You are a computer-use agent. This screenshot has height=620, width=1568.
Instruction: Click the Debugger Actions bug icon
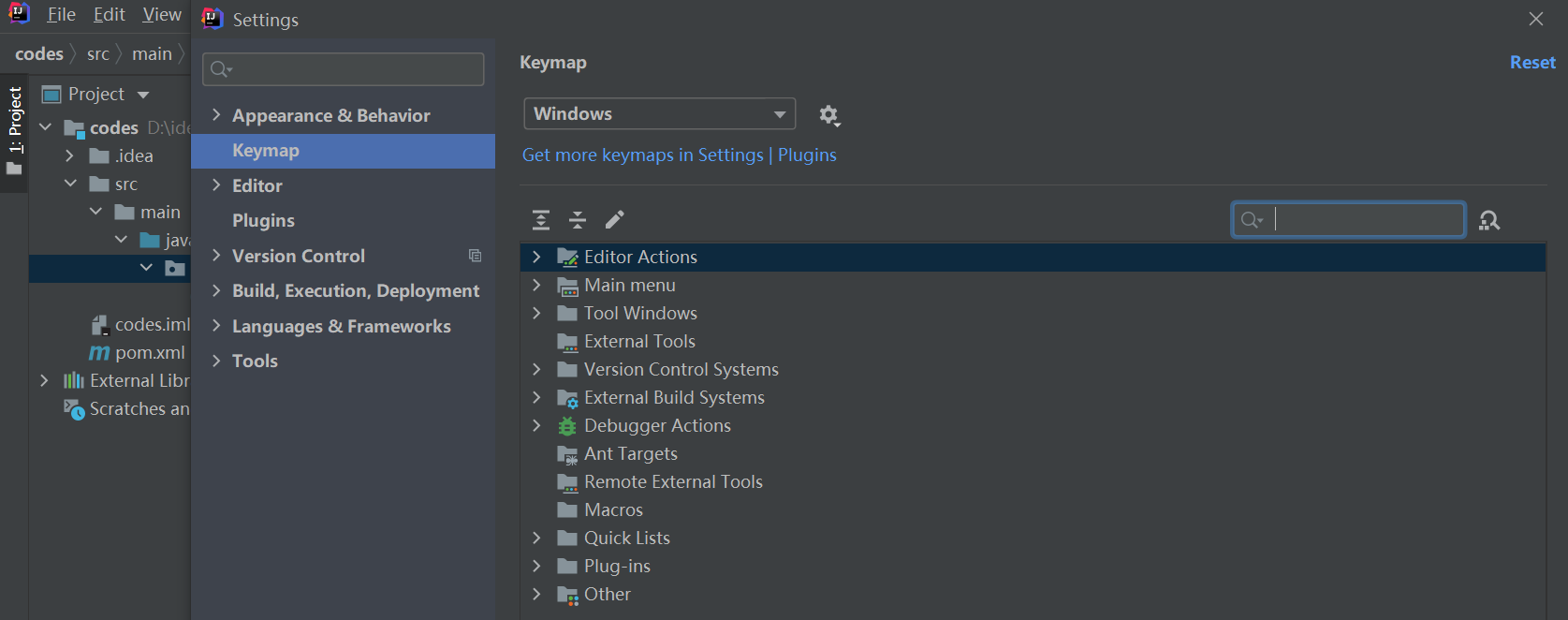click(x=567, y=426)
